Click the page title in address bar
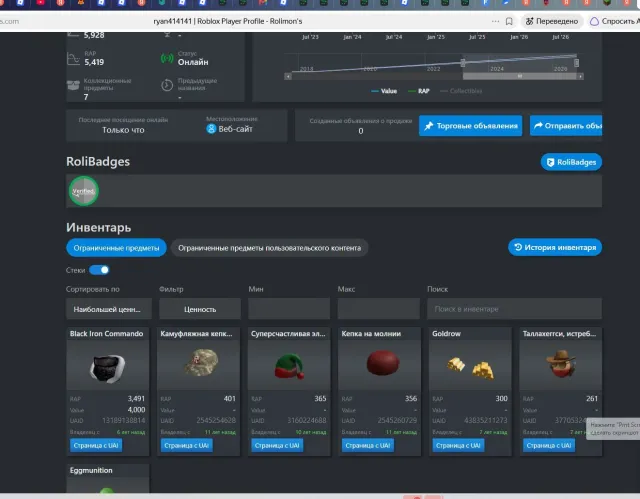640x499 pixels. coord(228,21)
